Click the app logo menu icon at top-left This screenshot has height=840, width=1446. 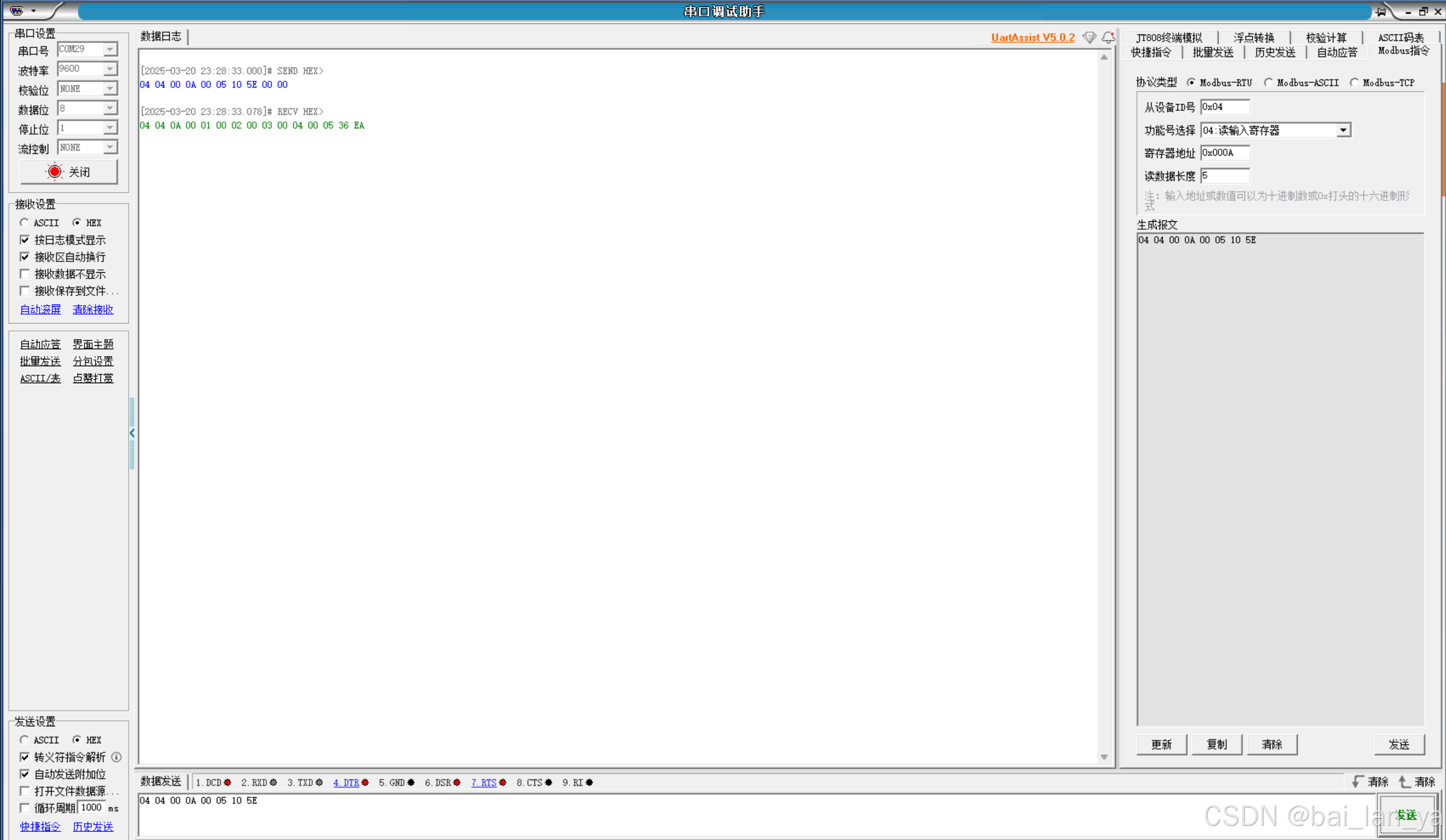point(17,11)
